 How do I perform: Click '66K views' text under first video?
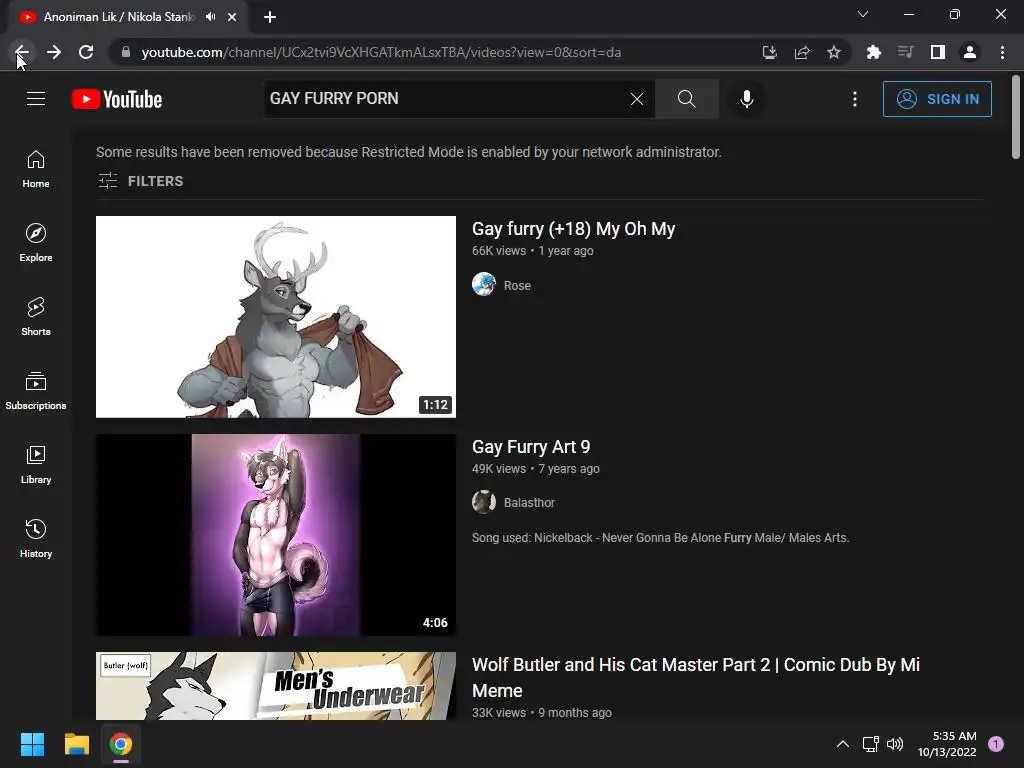pyautogui.click(x=499, y=251)
